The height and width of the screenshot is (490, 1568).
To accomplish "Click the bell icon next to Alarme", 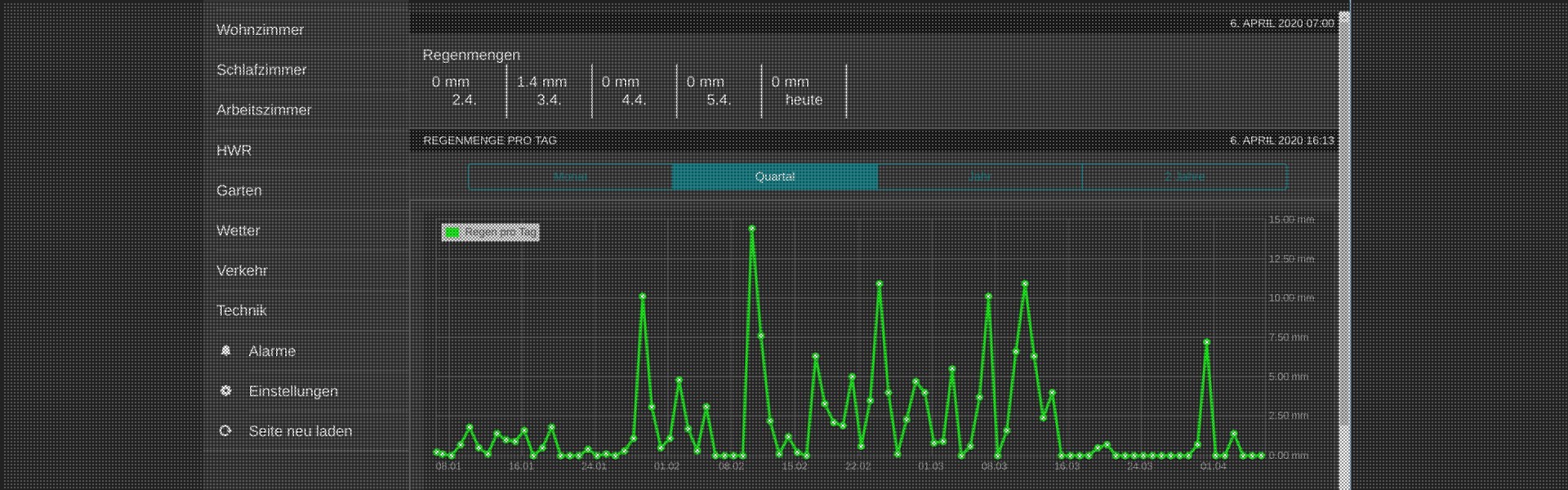I will coord(226,351).
